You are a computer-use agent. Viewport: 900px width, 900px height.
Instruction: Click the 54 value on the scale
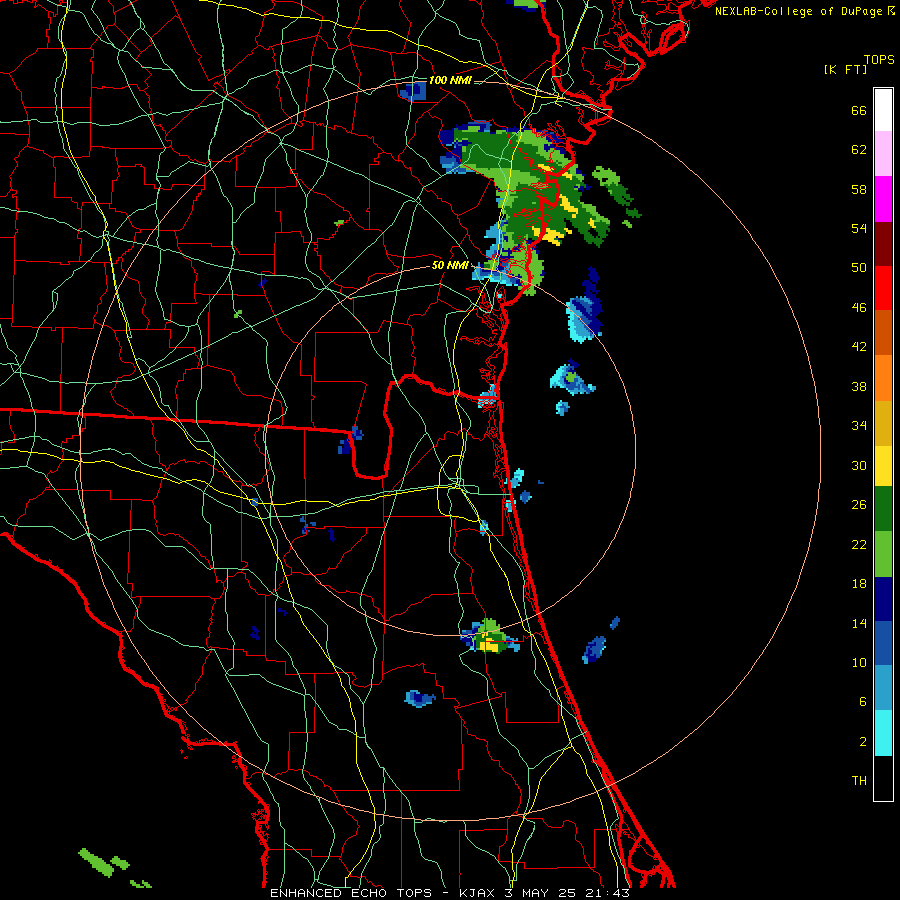[x=859, y=228]
